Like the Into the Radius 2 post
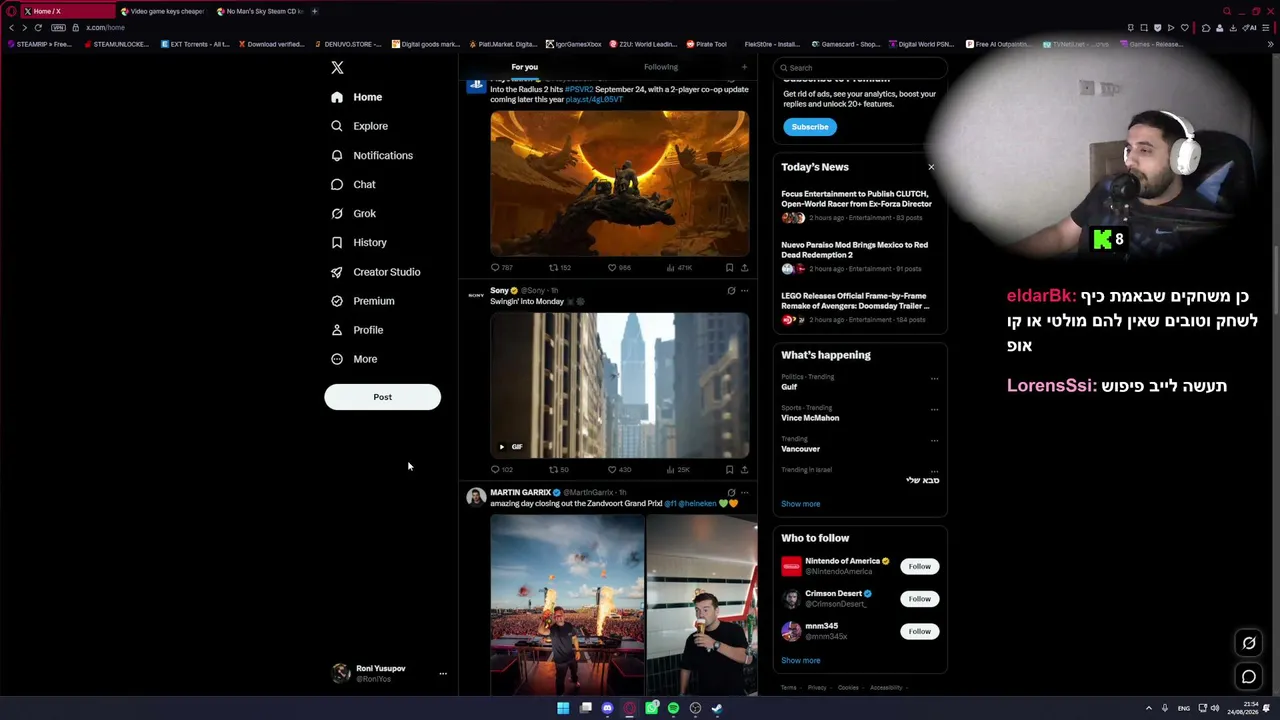The width and height of the screenshot is (1280, 720). [x=619, y=268]
